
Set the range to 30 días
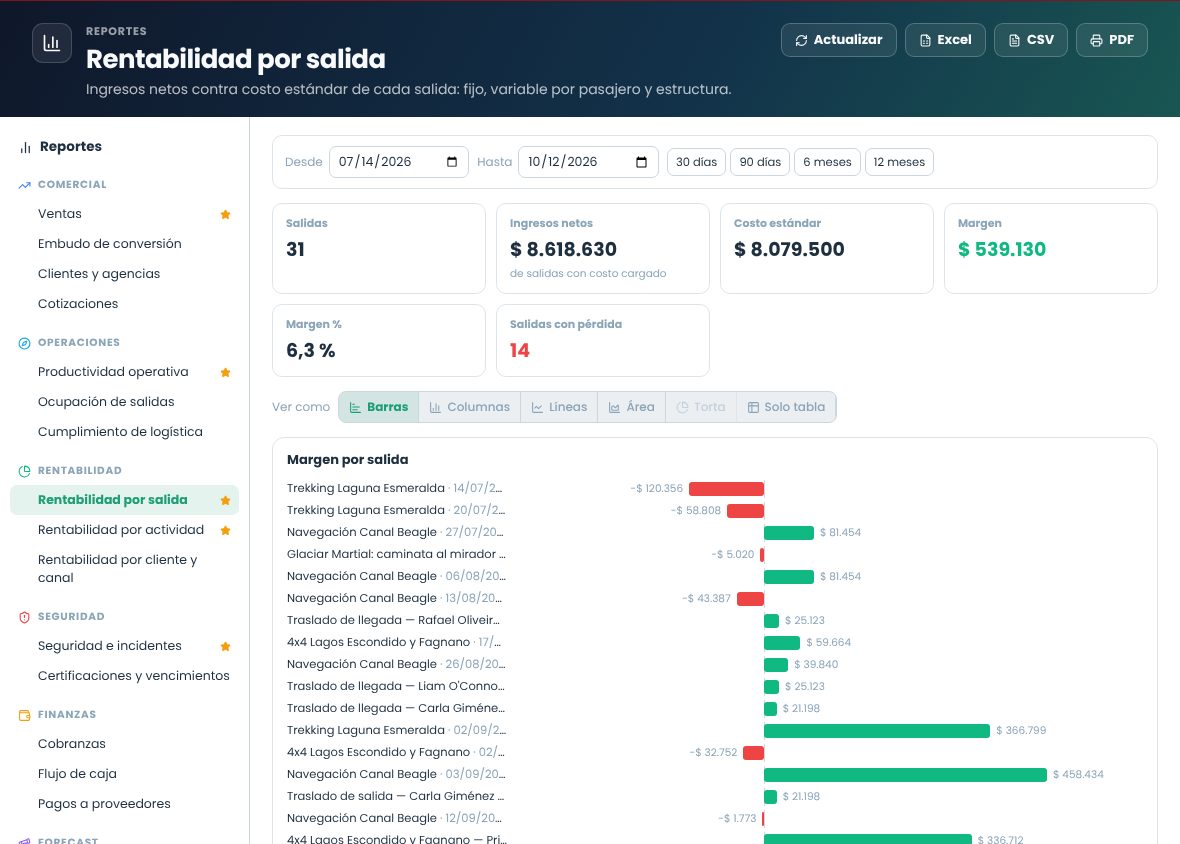(x=696, y=162)
